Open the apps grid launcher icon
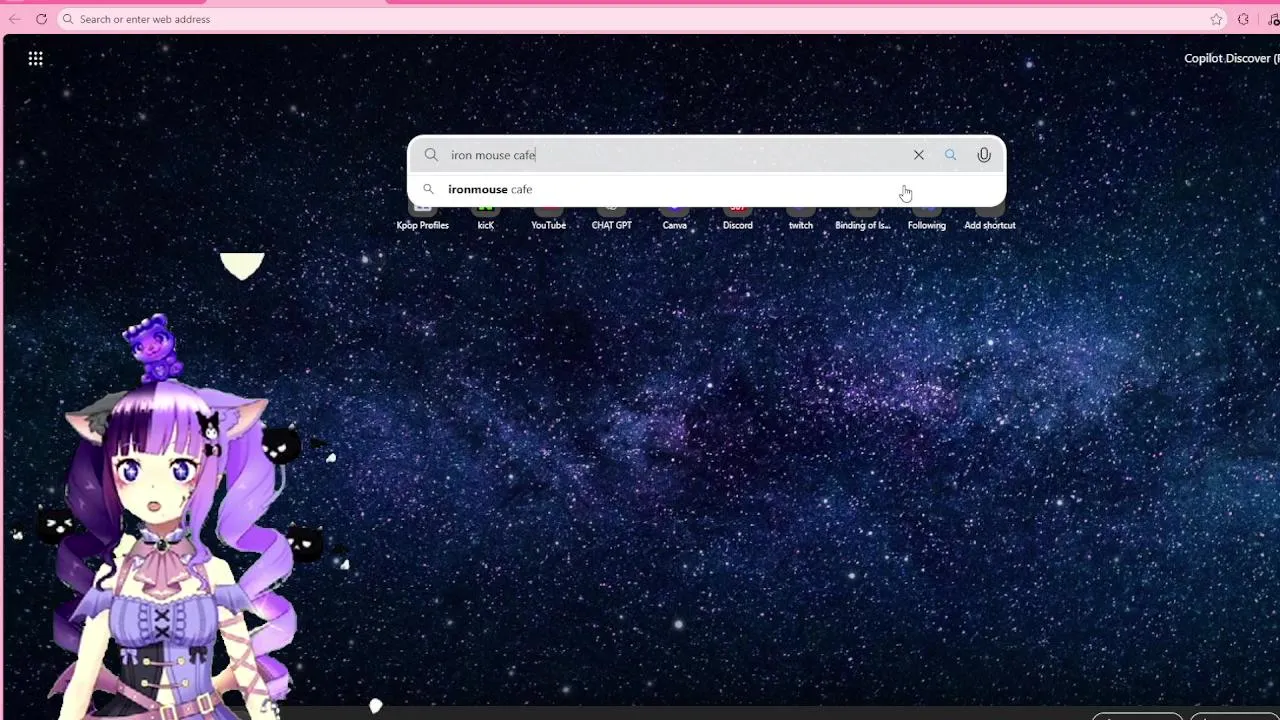The image size is (1280, 720). (x=35, y=59)
